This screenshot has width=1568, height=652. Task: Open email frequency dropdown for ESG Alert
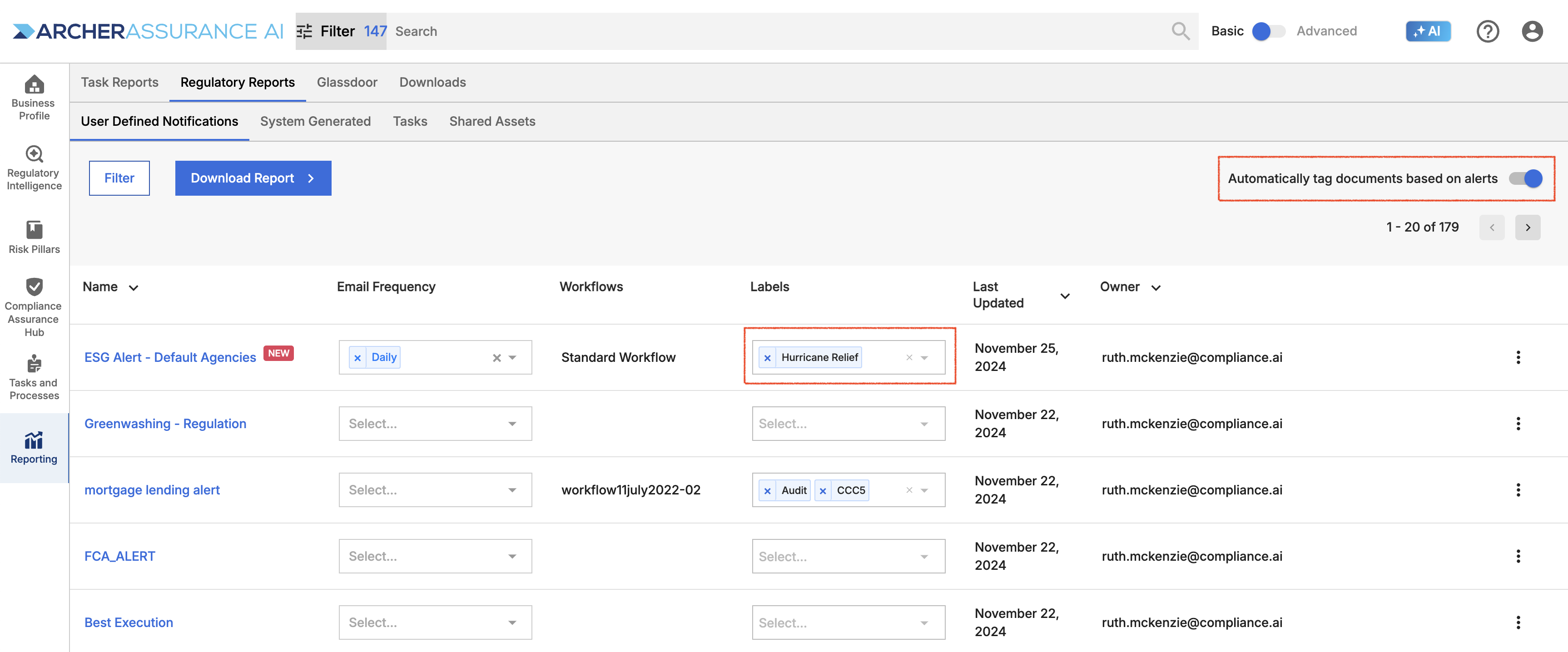[512, 358]
